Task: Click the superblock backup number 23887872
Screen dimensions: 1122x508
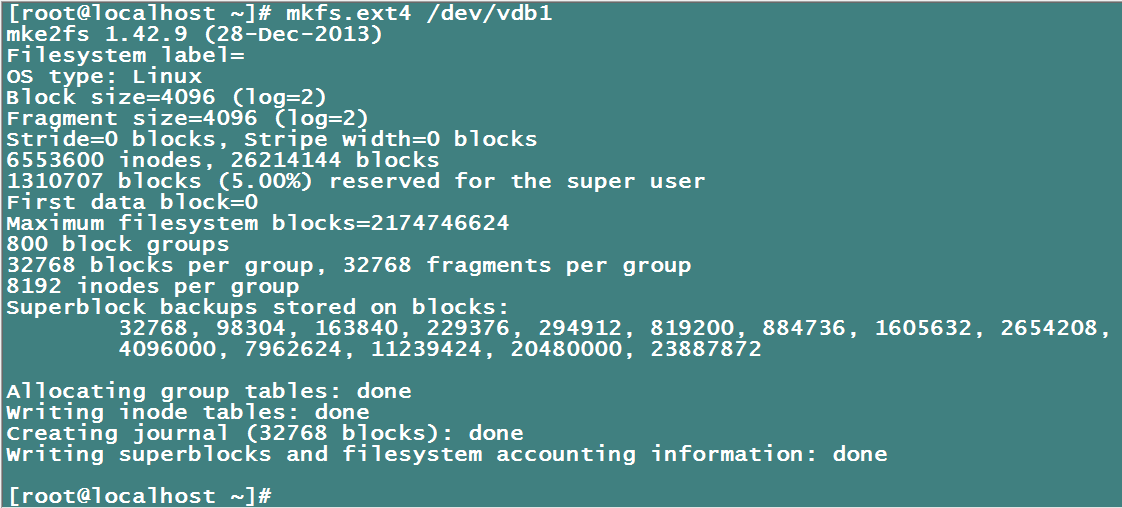Action: (705, 349)
